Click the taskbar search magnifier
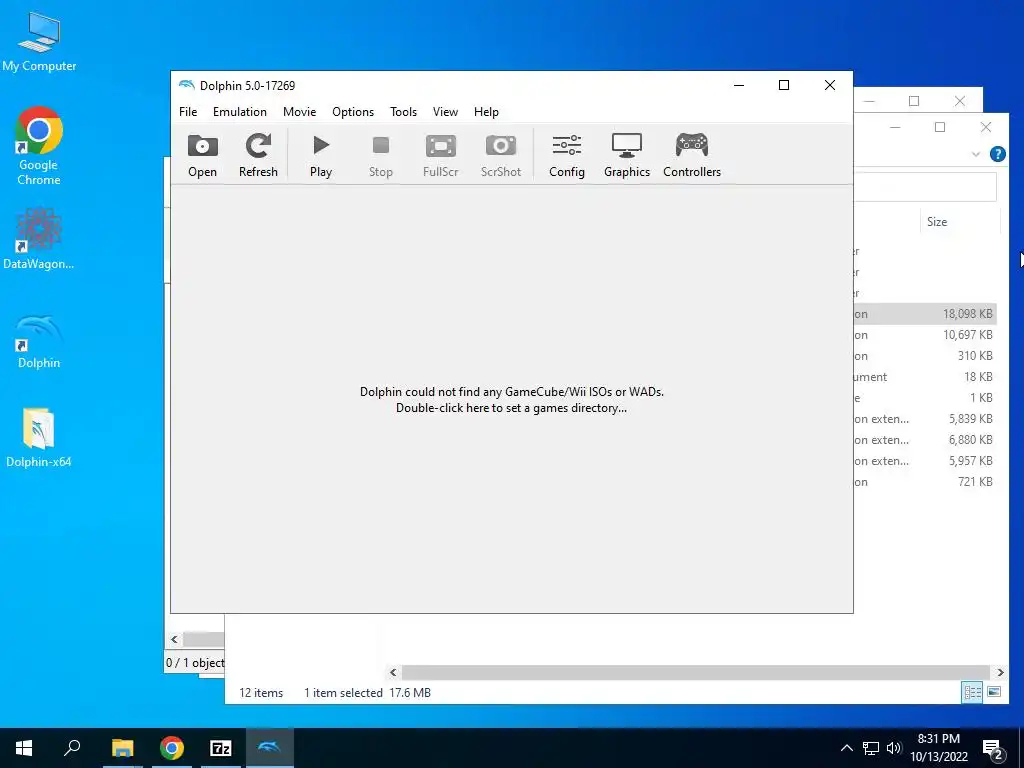Screen dimensions: 1024x768 [72, 748]
